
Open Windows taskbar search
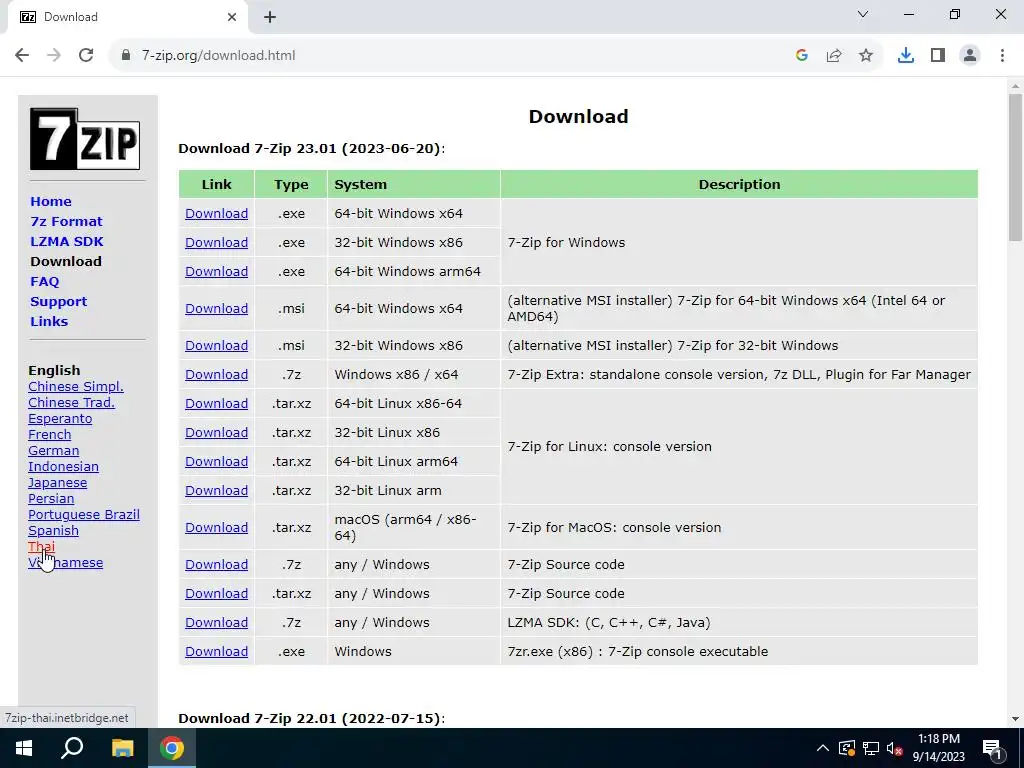point(72,748)
